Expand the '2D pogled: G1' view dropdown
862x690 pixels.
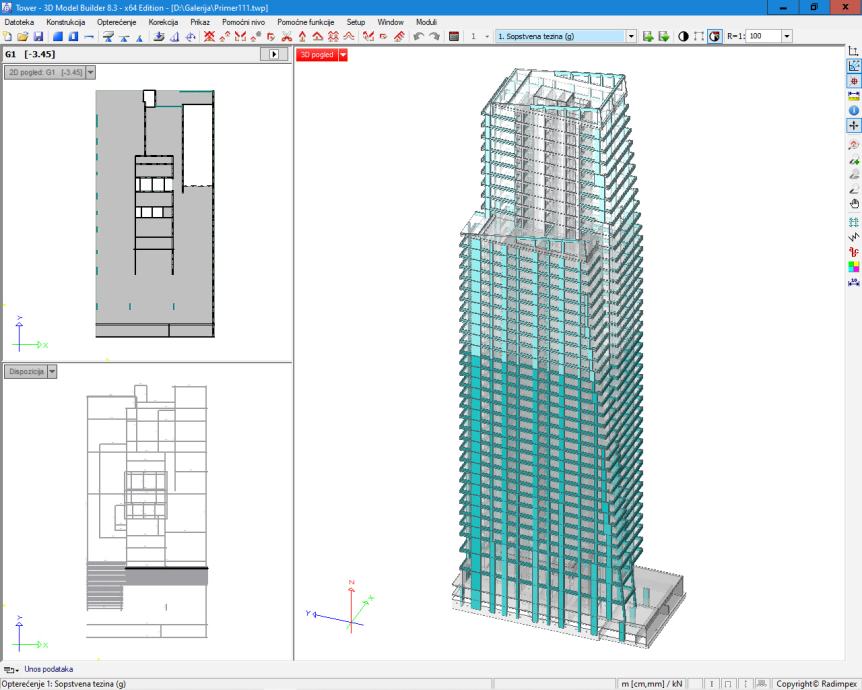[91, 72]
